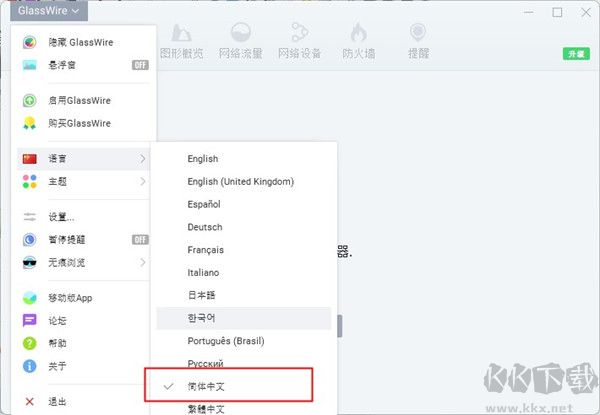This screenshot has width=600, height=415.
Task: Click the colorful theme (主题) dots icon
Action: pos(29,181)
